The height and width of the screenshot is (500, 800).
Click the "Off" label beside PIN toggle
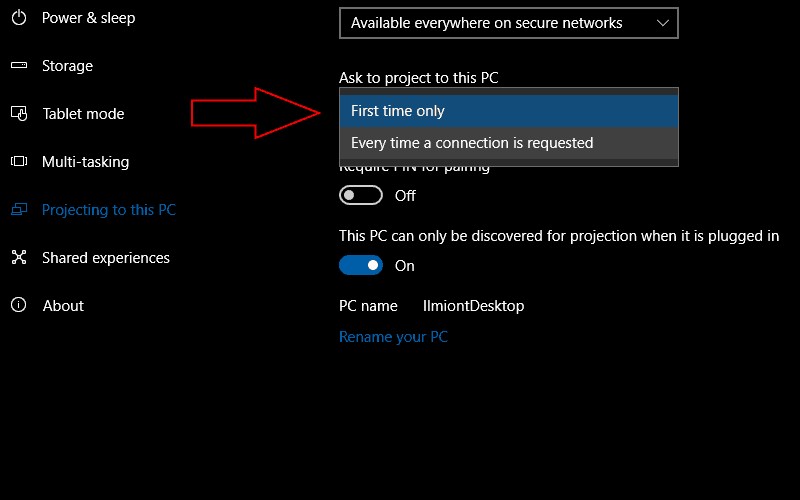tap(405, 196)
